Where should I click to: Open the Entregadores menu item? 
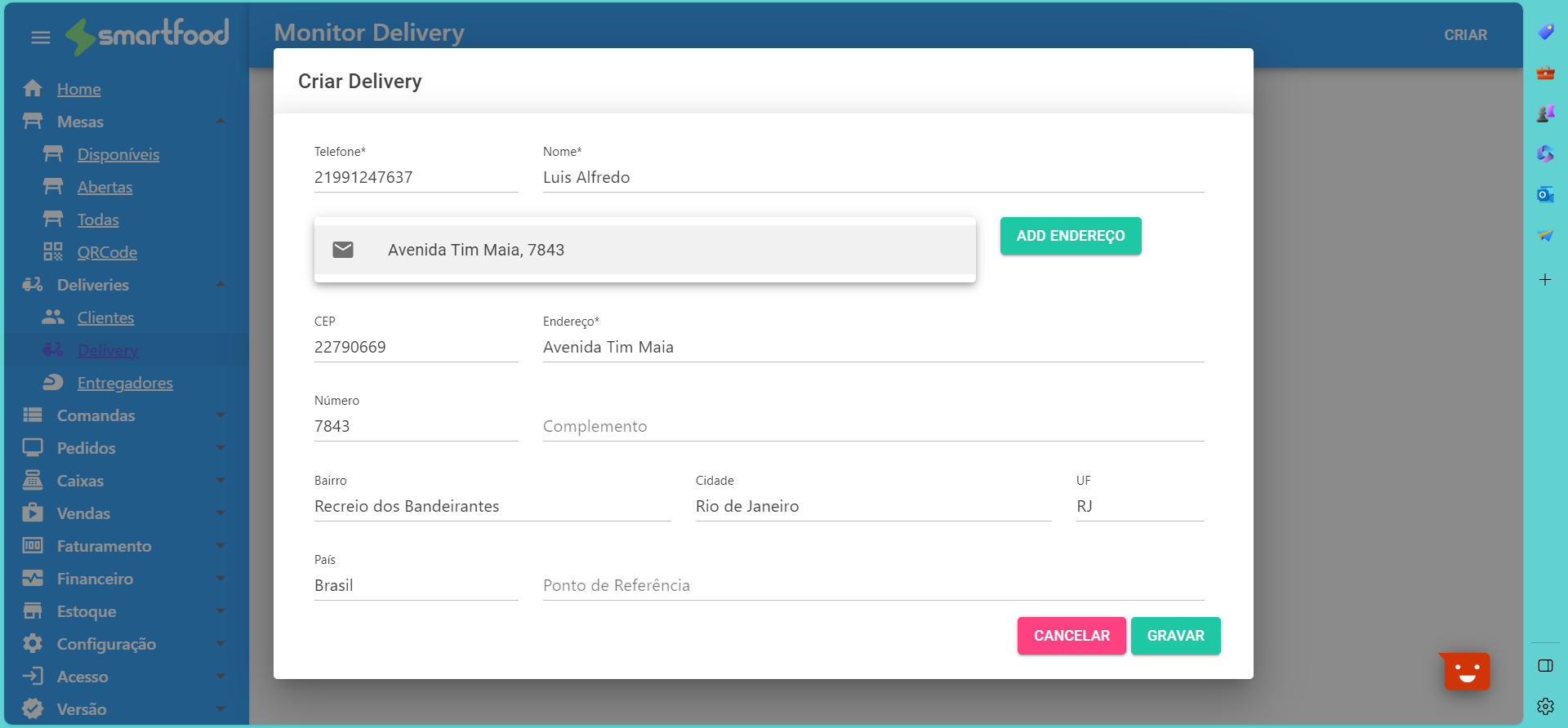[x=125, y=383]
